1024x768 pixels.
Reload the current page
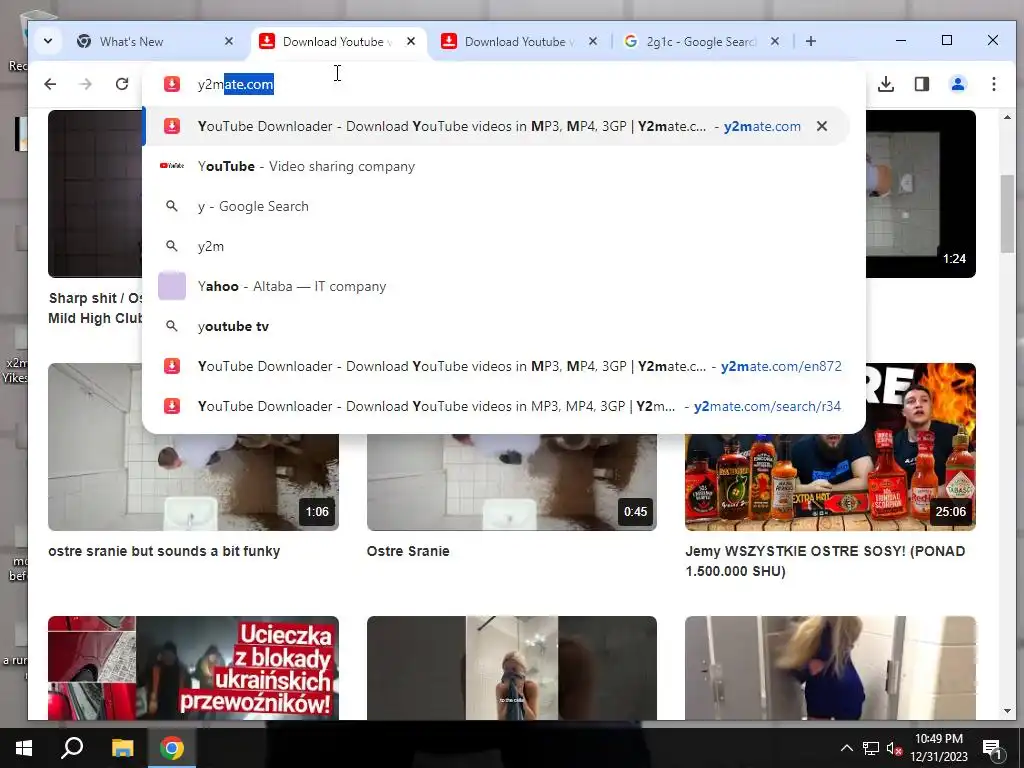(122, 84)
